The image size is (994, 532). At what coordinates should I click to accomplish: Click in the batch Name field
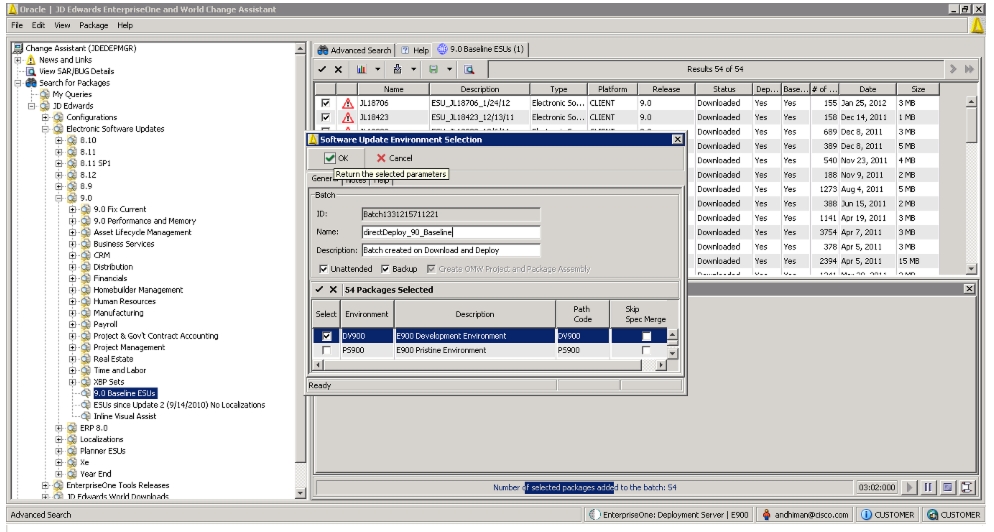click(x=451, y=232)
